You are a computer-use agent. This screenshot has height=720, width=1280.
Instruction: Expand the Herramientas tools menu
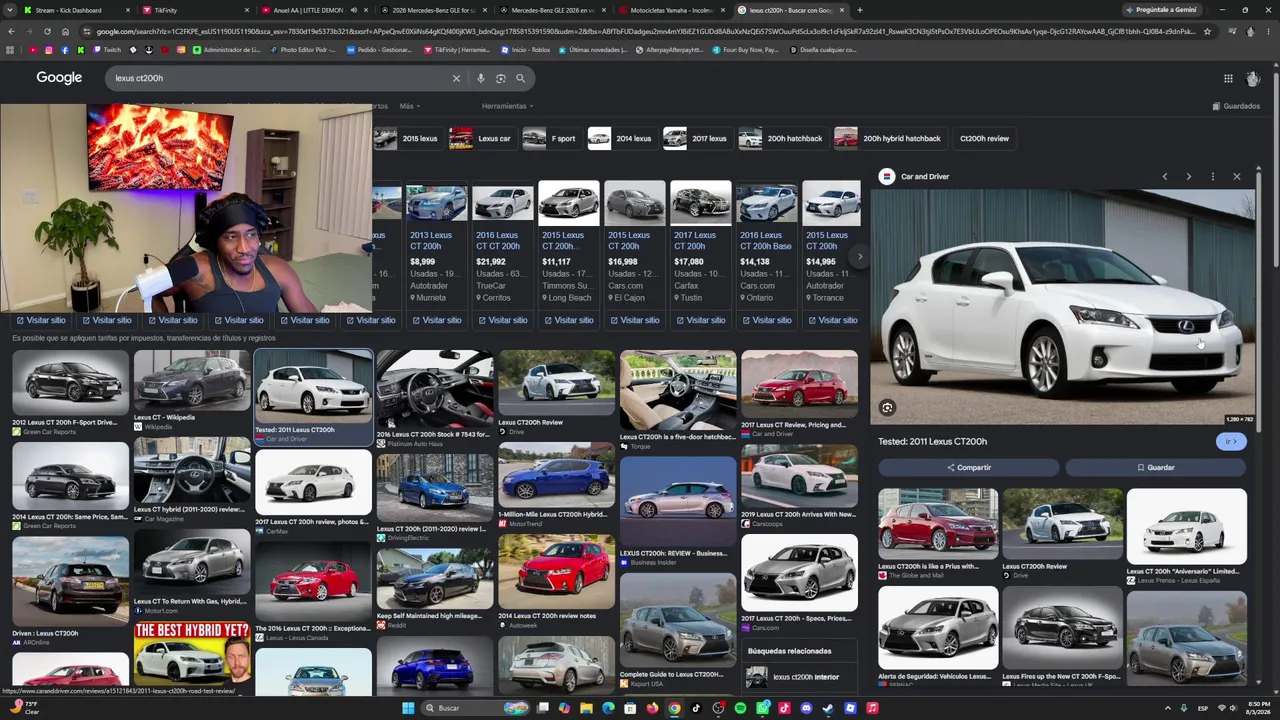[507, 106]
